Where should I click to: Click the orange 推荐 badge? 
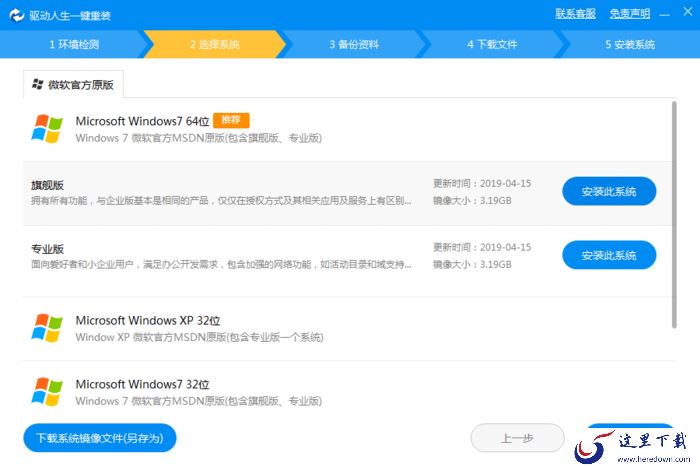(231, 120)
